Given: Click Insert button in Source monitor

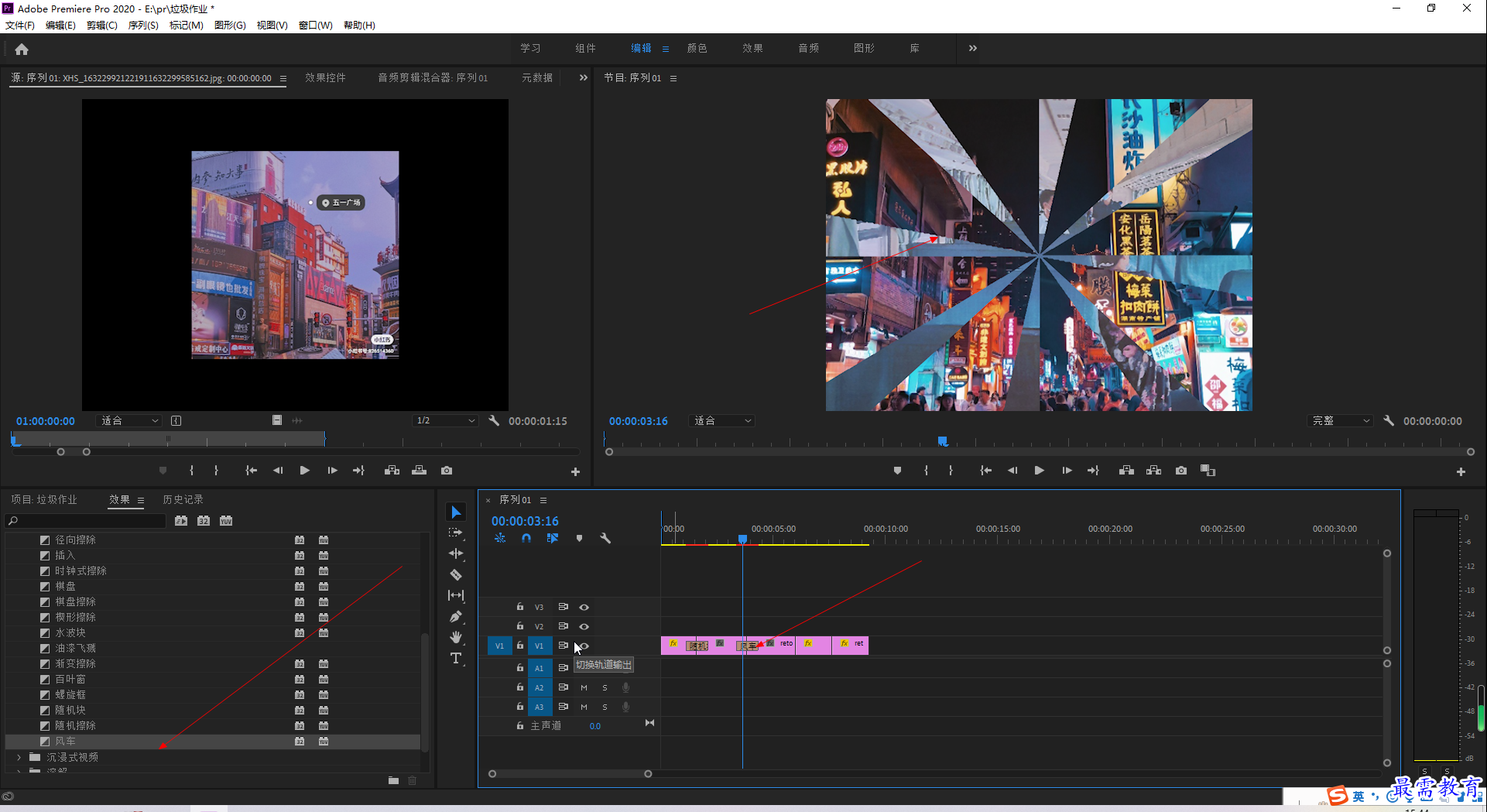Looking at the screenshot, I should [392, 471].
